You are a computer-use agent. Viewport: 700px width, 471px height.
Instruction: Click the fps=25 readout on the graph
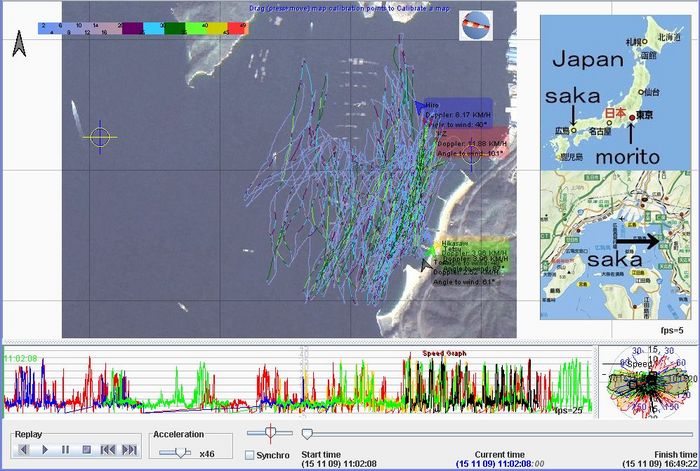pyautogui.click(x=568, y=410)
